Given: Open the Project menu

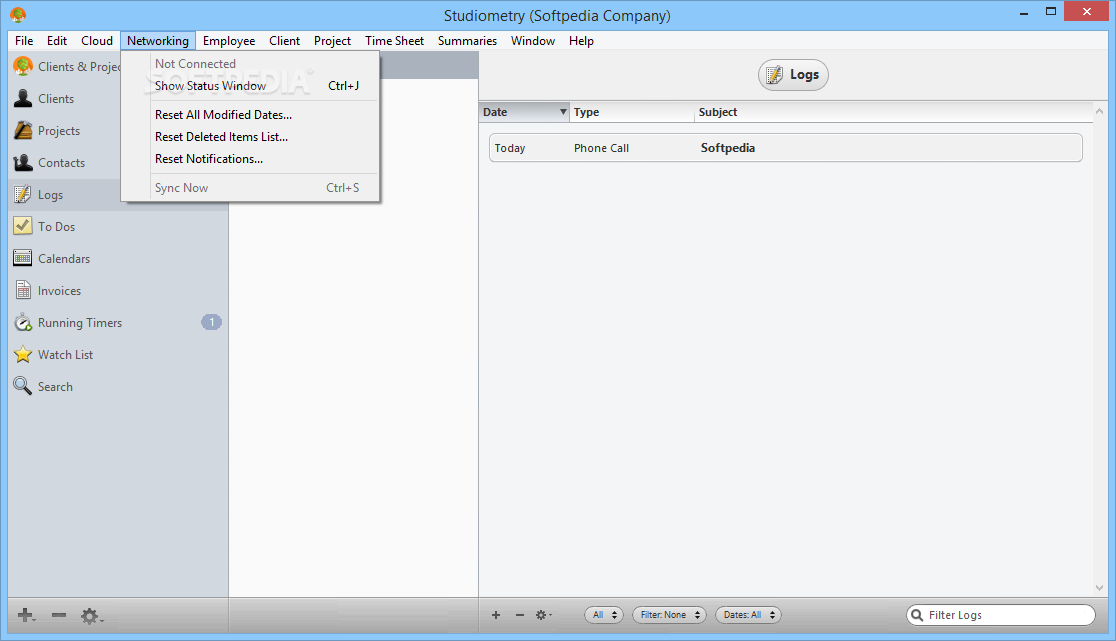Looking at the screenshot, I should (x=332, y=41).
